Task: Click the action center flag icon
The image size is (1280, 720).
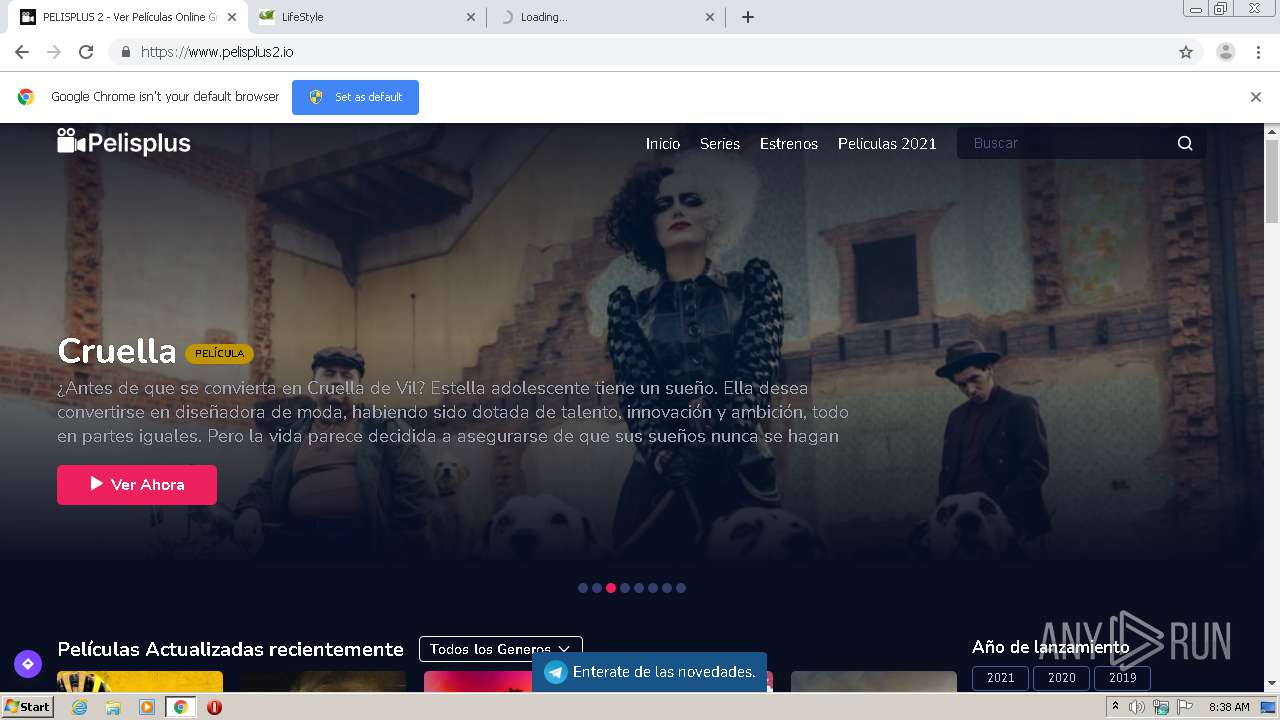Action: point(1185,707)
